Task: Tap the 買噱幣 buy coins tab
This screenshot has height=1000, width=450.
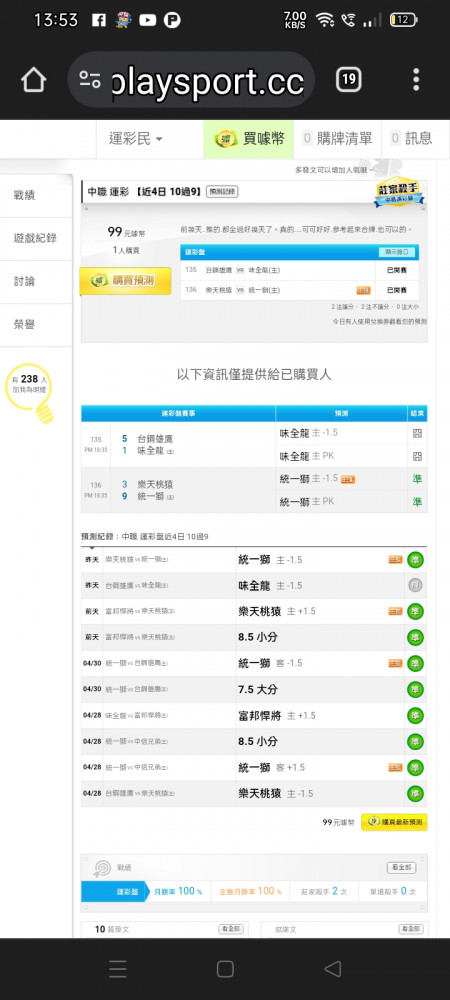Action: (x=249, y=138)
